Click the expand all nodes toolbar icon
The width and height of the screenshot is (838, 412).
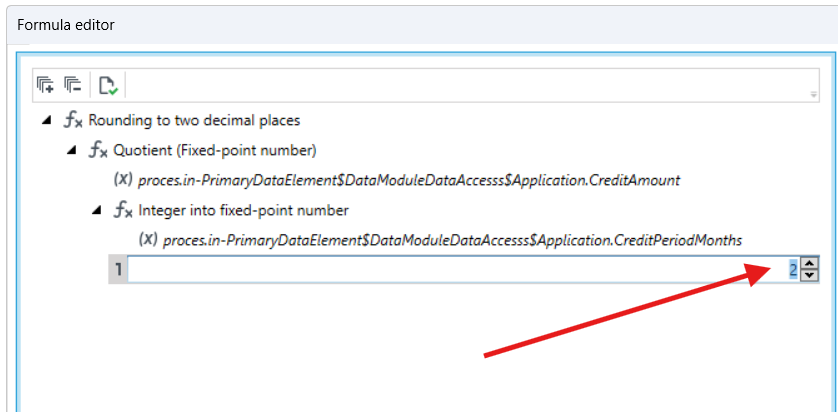pos(45,84)
